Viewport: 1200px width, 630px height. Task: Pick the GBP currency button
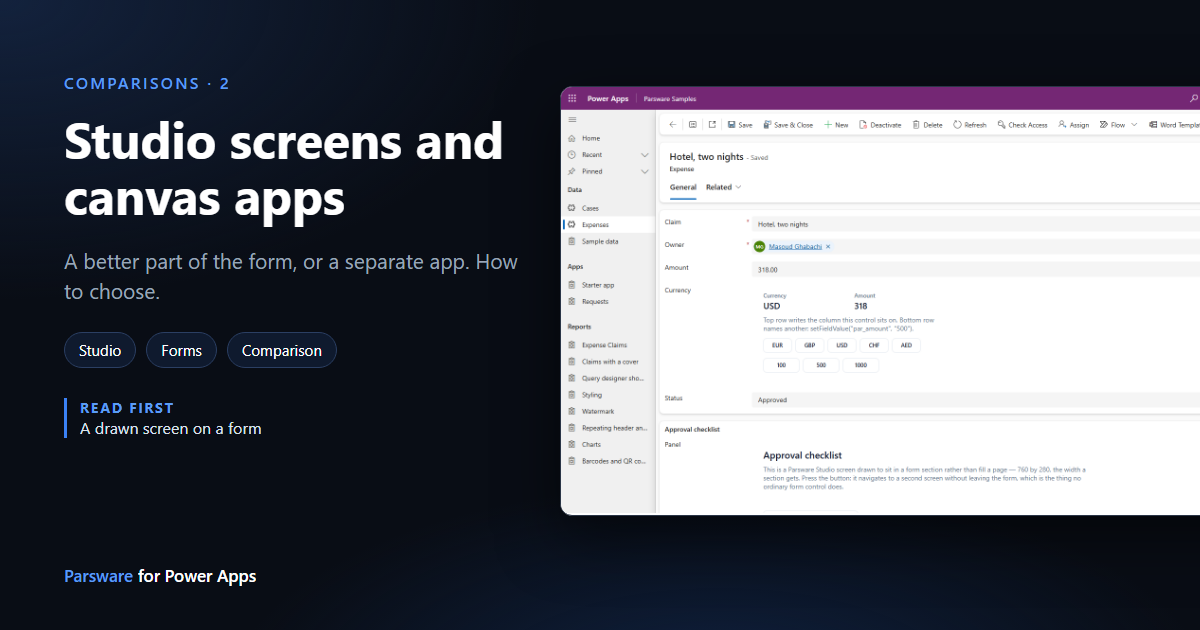click(810, 345)
